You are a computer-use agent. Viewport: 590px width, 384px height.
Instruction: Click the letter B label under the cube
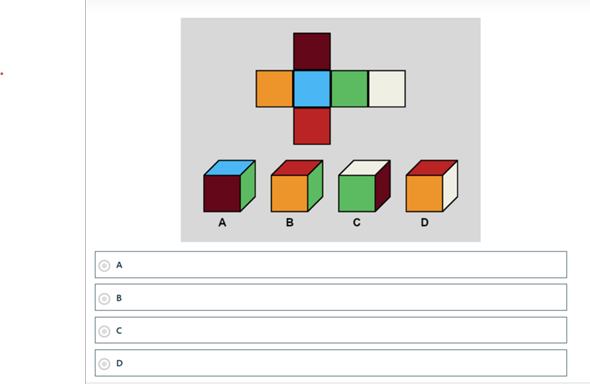tap(289, 223)
